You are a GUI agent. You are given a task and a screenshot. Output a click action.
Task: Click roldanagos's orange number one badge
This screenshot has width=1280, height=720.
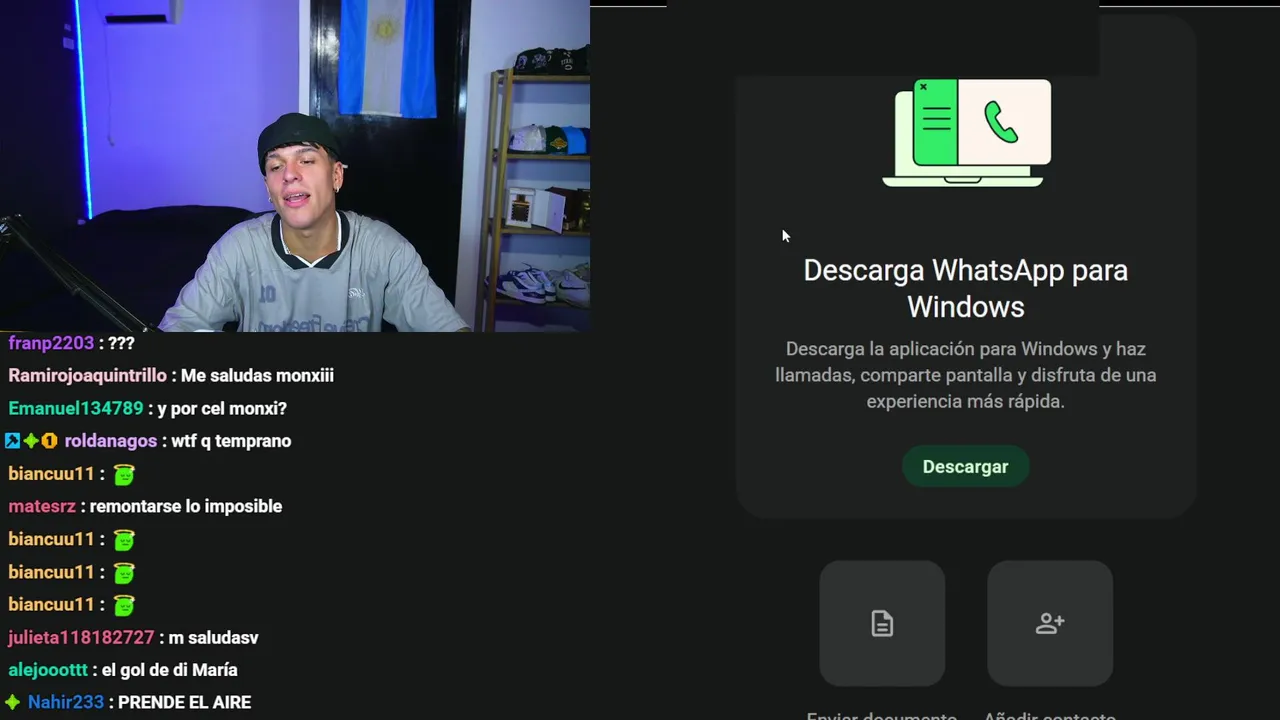coord(49,441)
